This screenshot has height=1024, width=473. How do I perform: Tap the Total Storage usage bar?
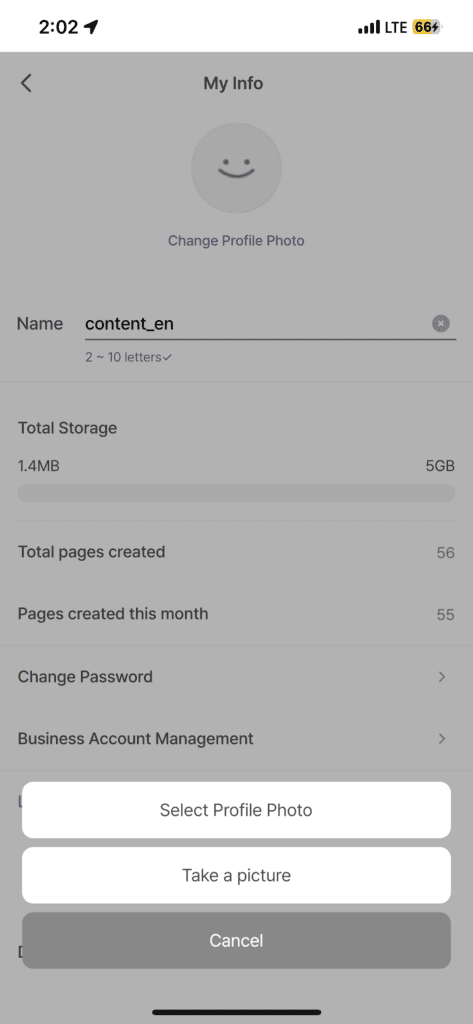pyautogui.click(x=236, y=493)
